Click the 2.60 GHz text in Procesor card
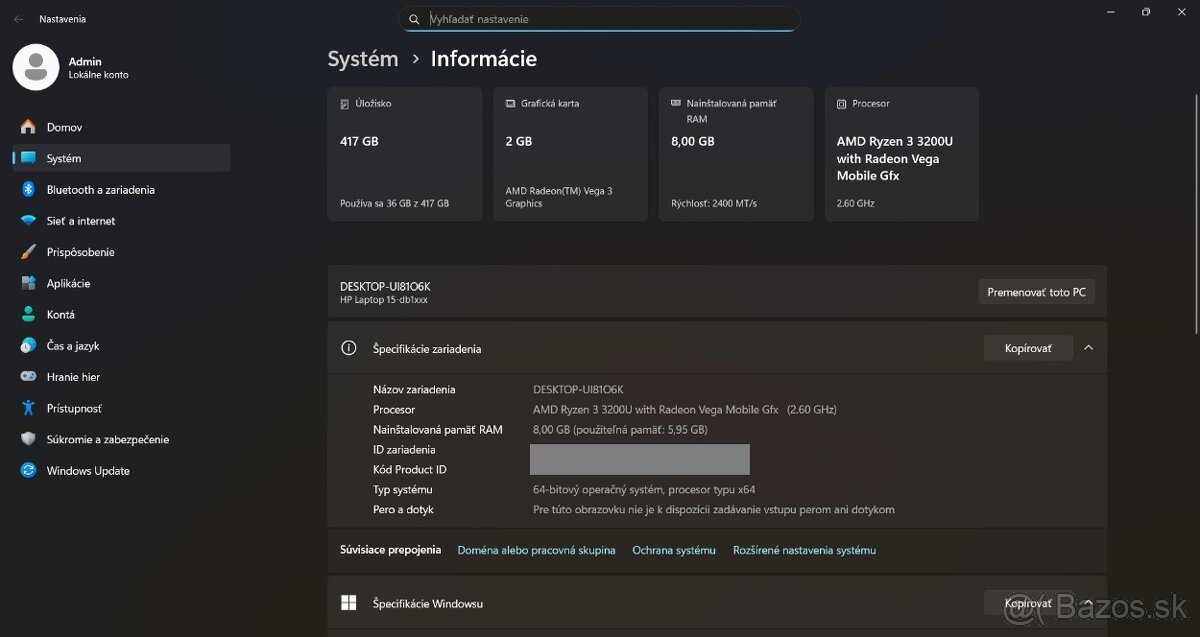Viewport: 1200px width, 637px height. [x=856, y=203]
